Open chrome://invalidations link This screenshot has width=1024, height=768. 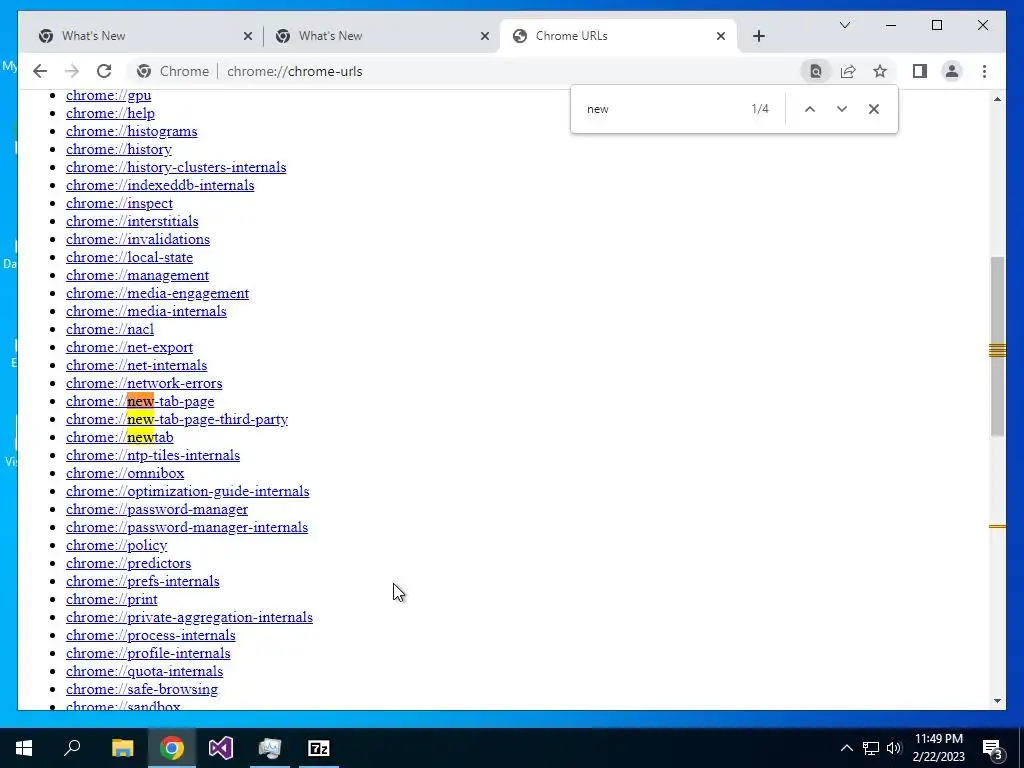(x=138, y=239)
